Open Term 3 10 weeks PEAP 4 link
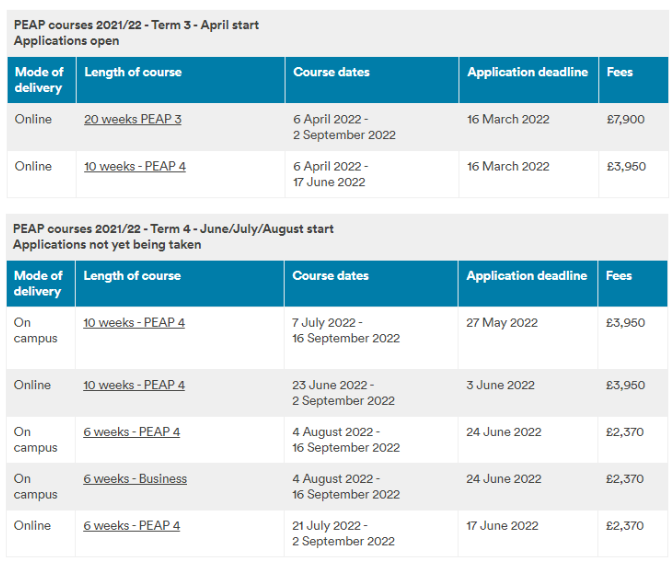Viewport: 670px width, 564px height. coord(134,166)
